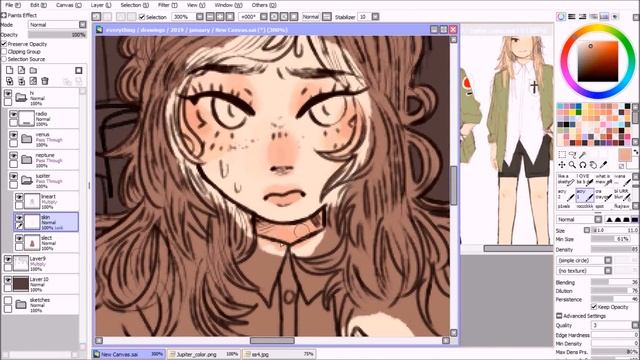
Task: Select the lasso selection tool
Action: [572, 155]
